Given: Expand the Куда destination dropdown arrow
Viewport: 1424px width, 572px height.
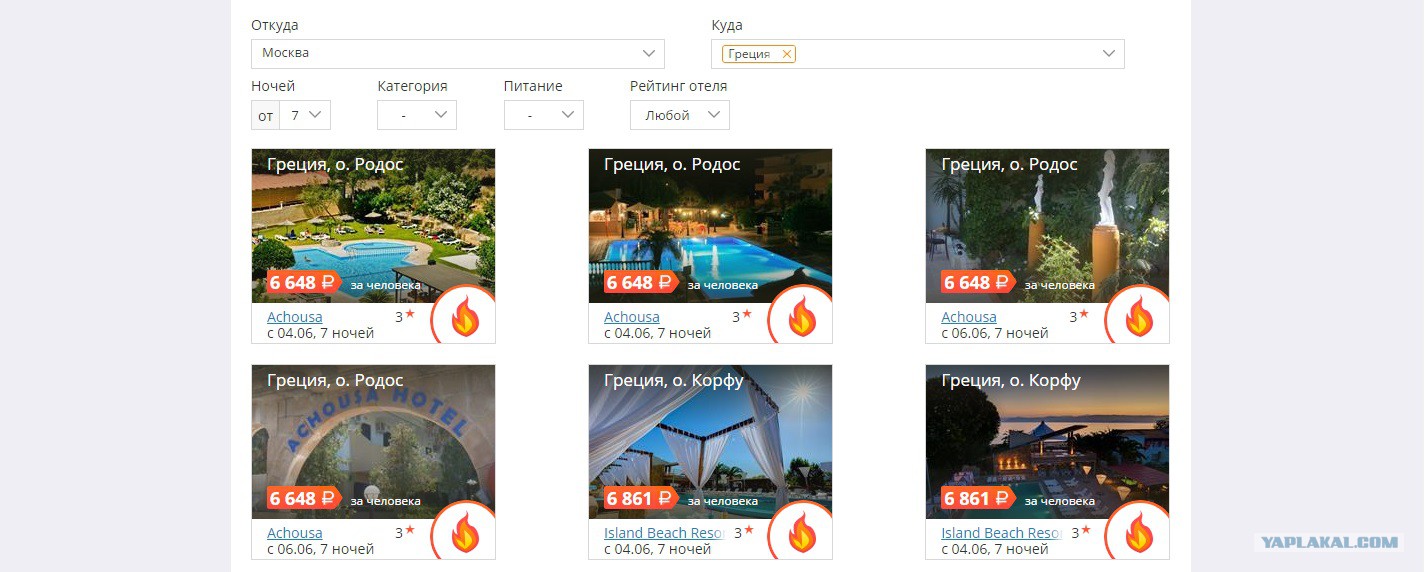Looking at the screenshot, I should point(1108,53).
